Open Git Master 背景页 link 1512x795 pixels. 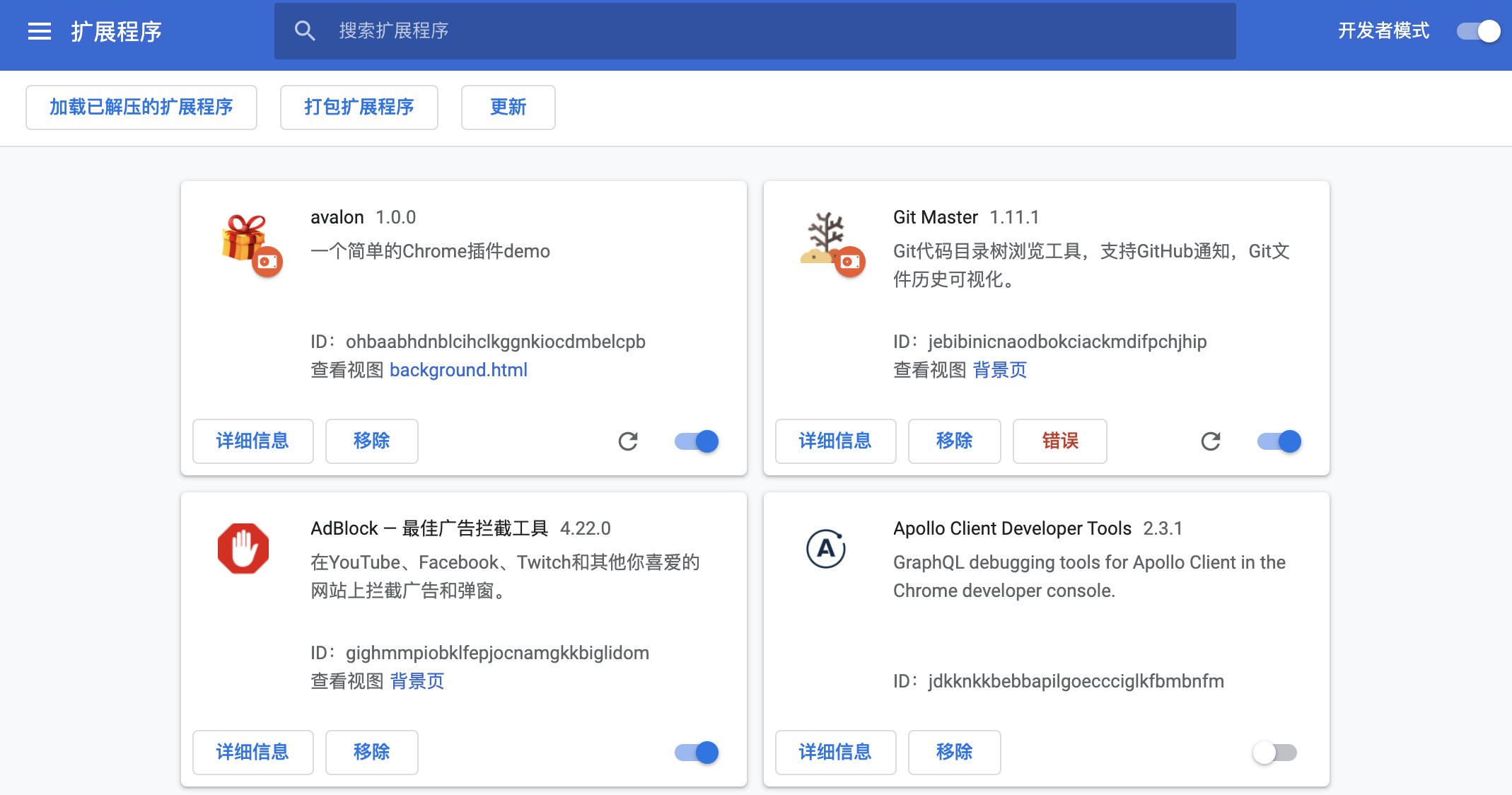[x=999, y=370]
